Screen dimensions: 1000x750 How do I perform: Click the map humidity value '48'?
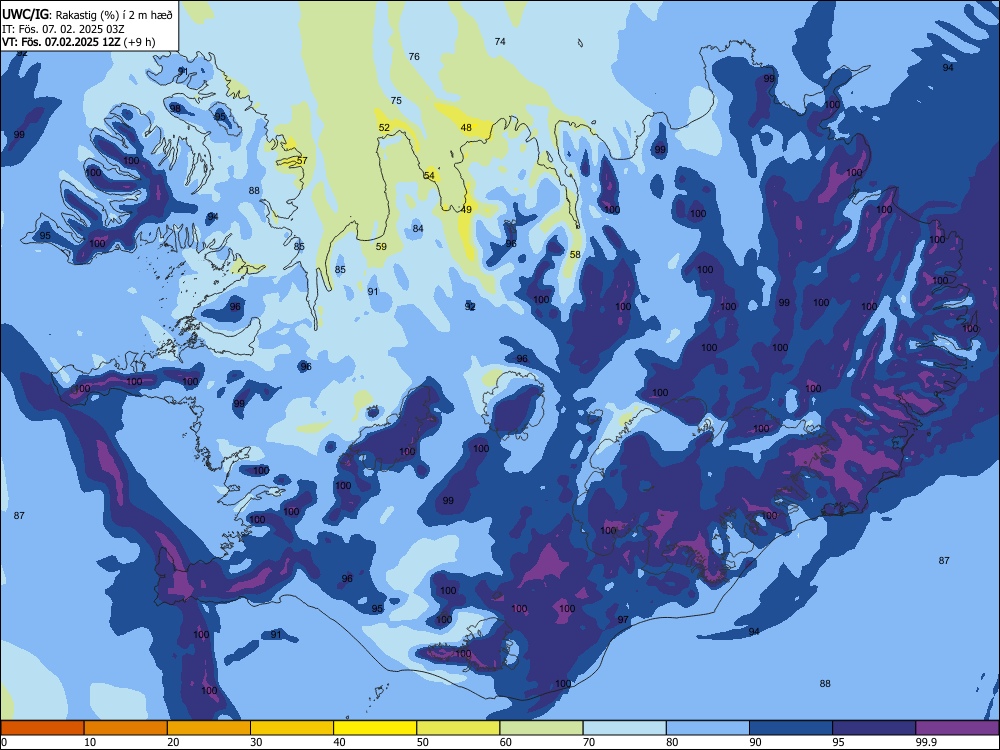pos(466,128)
